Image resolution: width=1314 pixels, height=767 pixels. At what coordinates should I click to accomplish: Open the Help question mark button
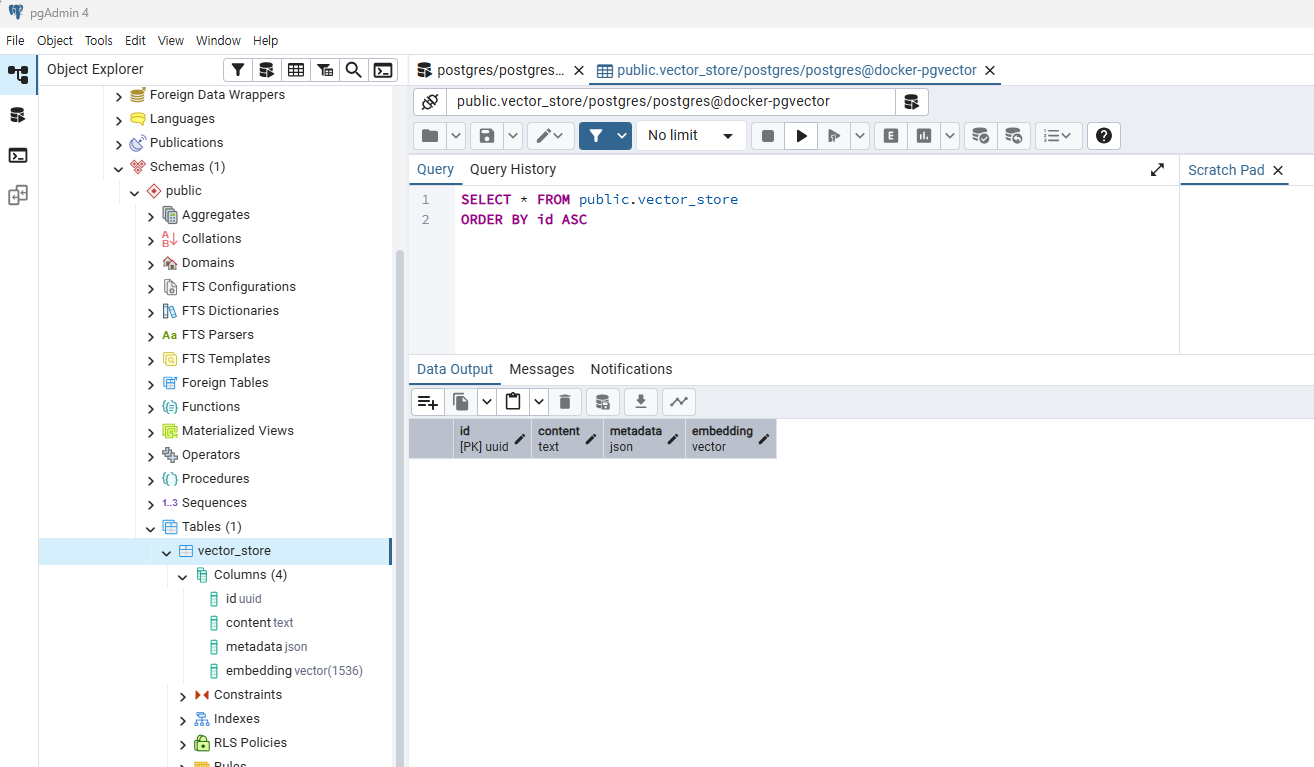[x=1104, y=136]
